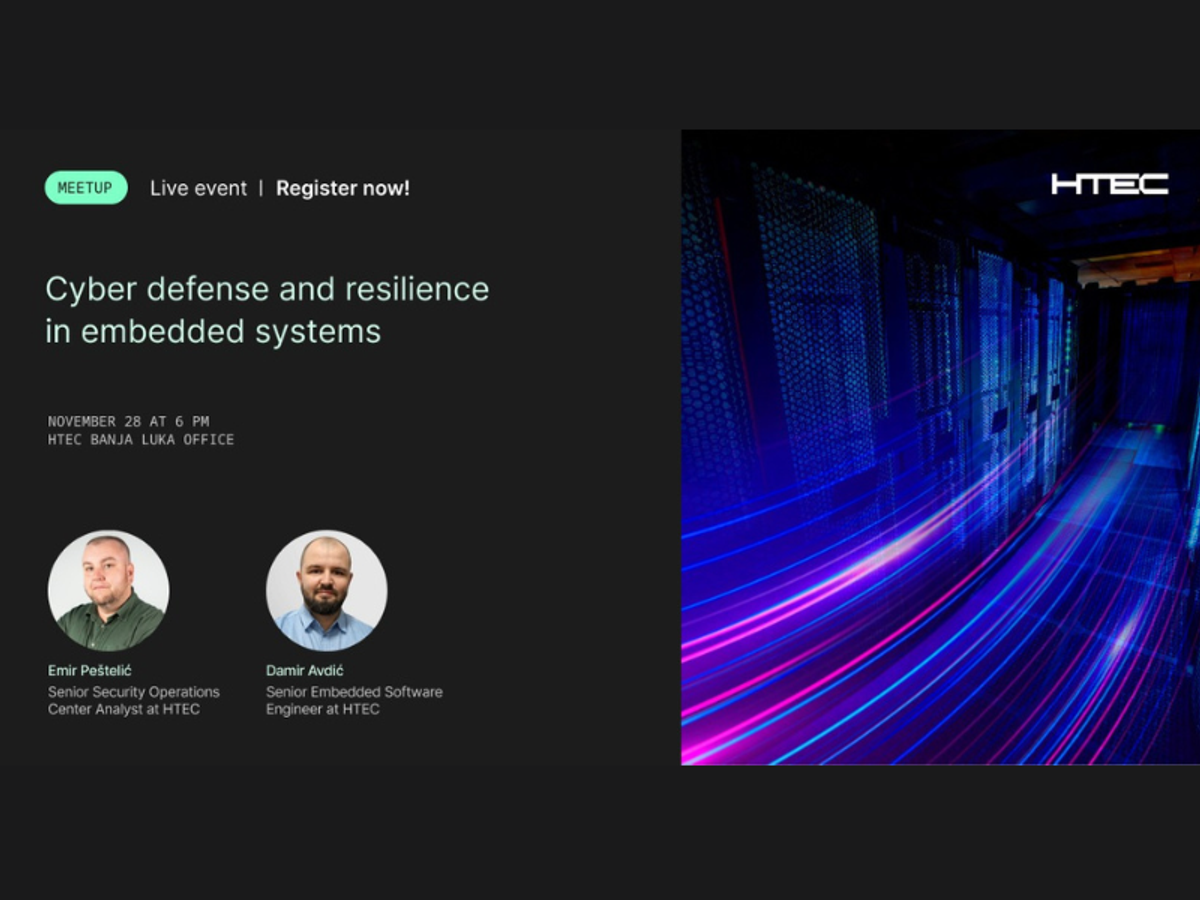Open Damir Avdić's round profile photo

[x=326, y=591]
